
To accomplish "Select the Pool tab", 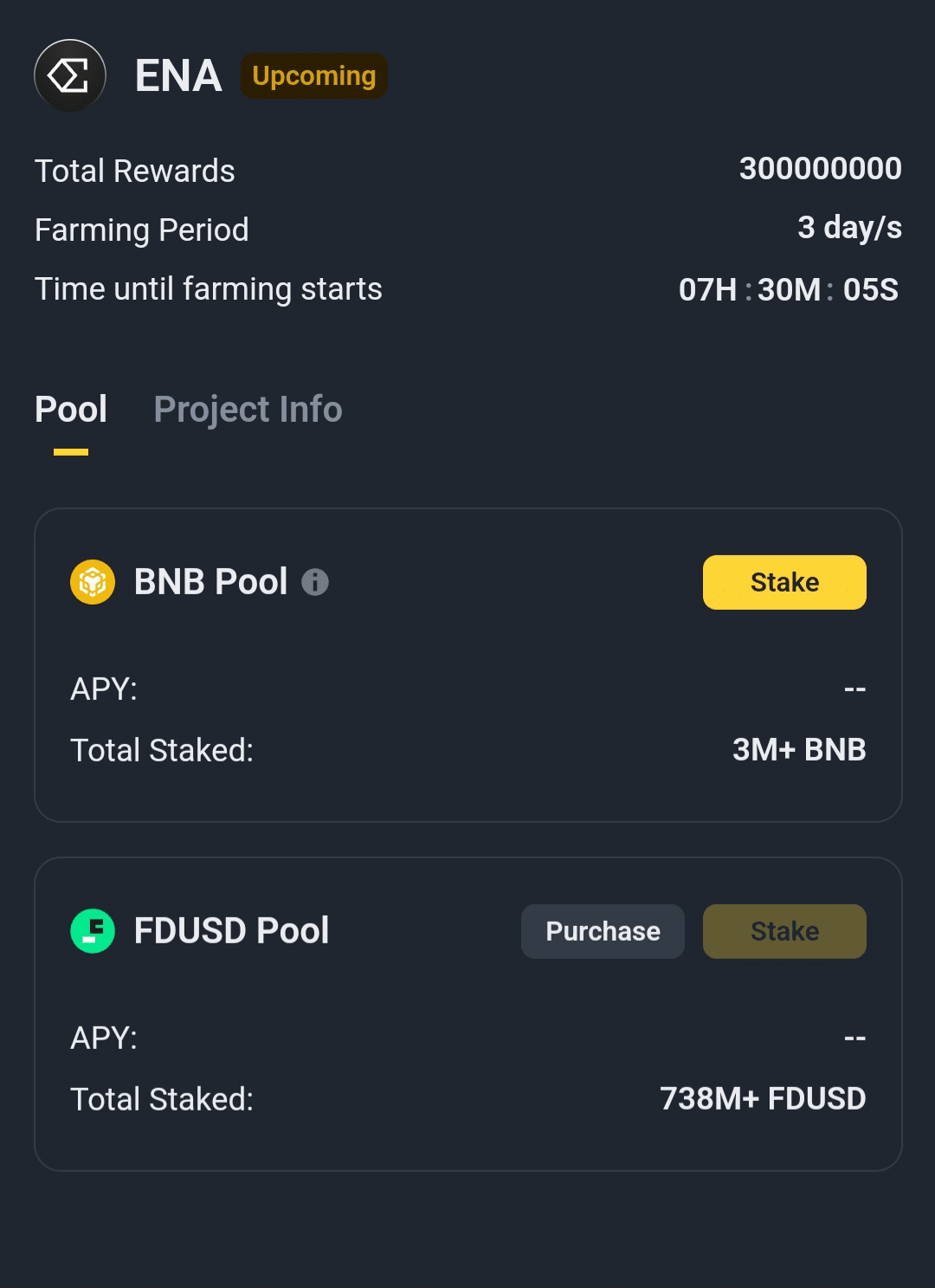I will tap(71, 410).
